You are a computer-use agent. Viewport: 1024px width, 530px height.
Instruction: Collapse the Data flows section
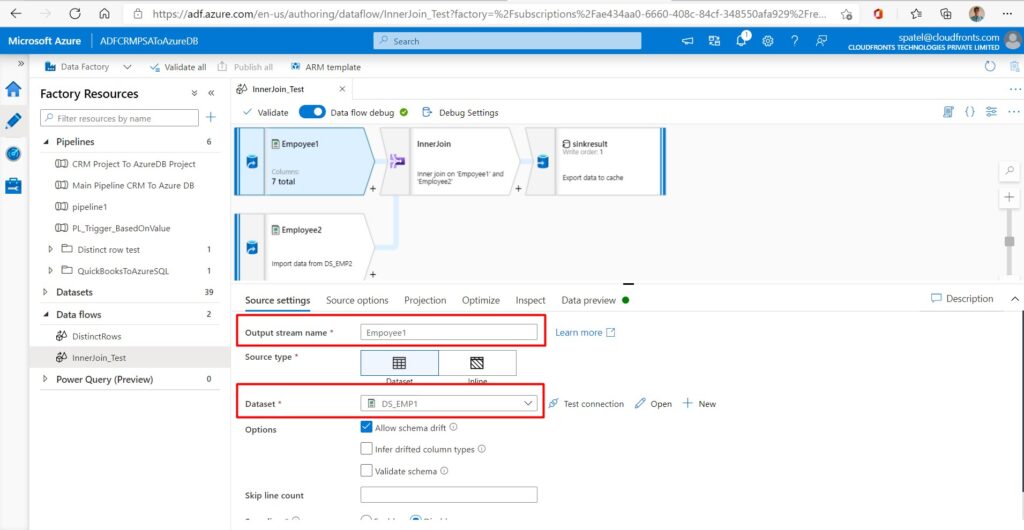click(x=46, y=314)
